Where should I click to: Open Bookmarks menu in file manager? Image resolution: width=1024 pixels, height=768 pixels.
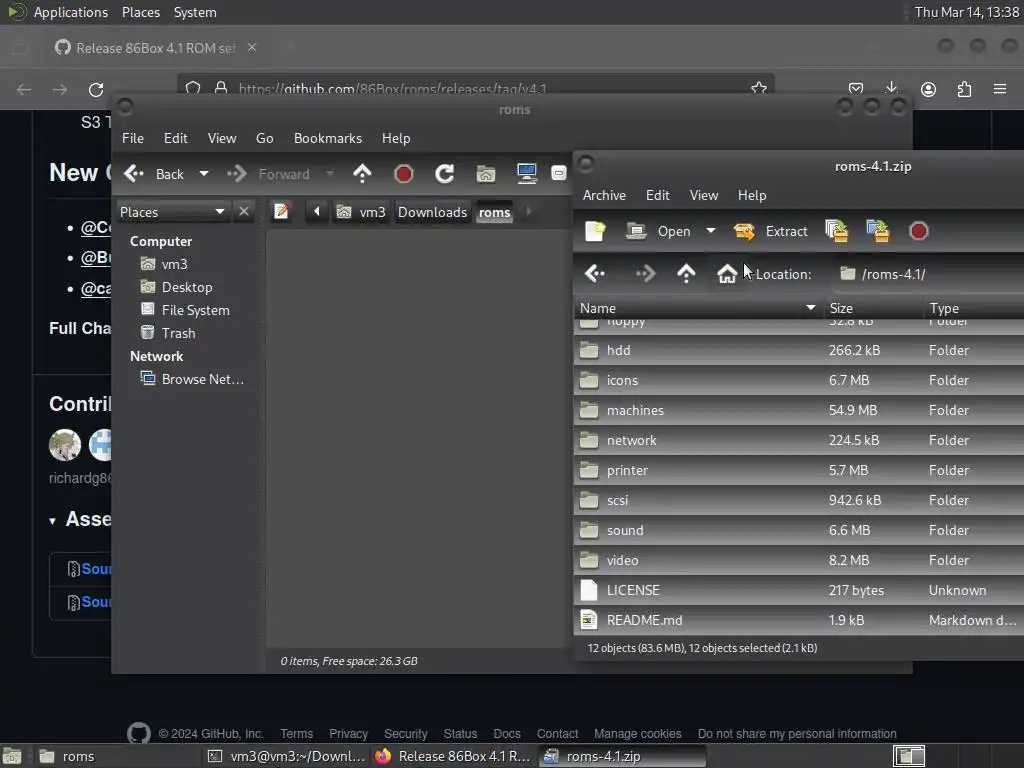(328, 138)
